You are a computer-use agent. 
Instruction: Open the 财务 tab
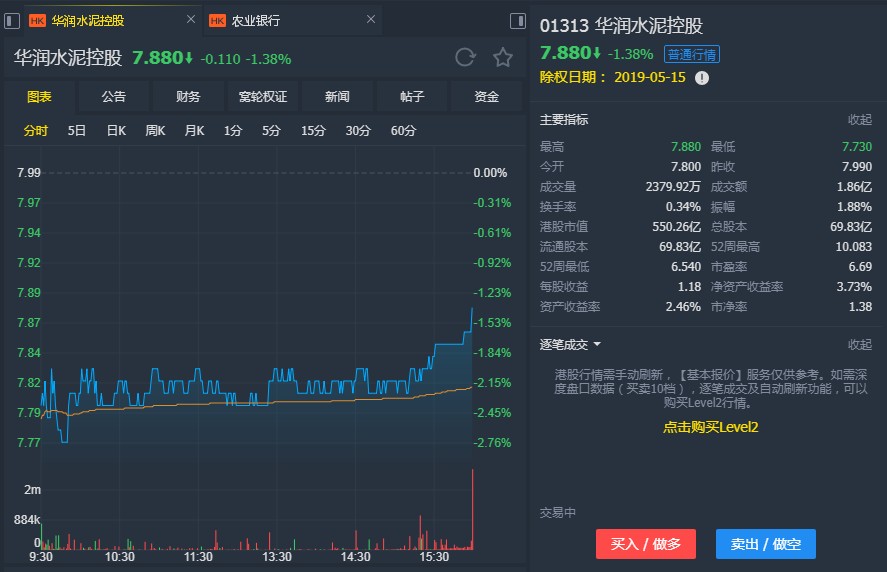[188, 97]
